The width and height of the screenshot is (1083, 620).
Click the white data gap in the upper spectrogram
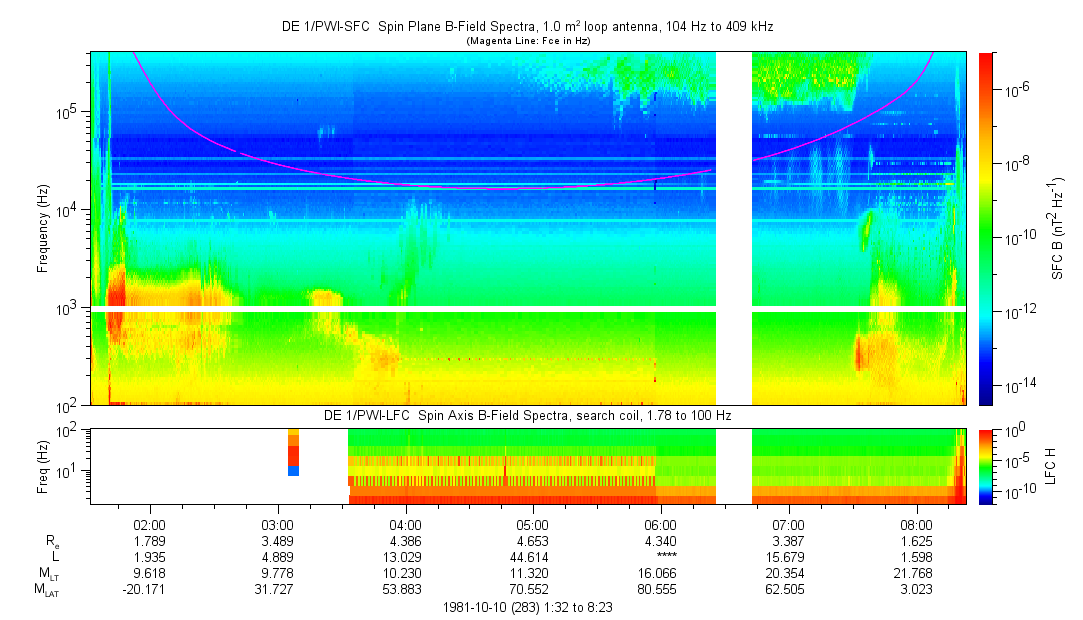pos(734,180)
